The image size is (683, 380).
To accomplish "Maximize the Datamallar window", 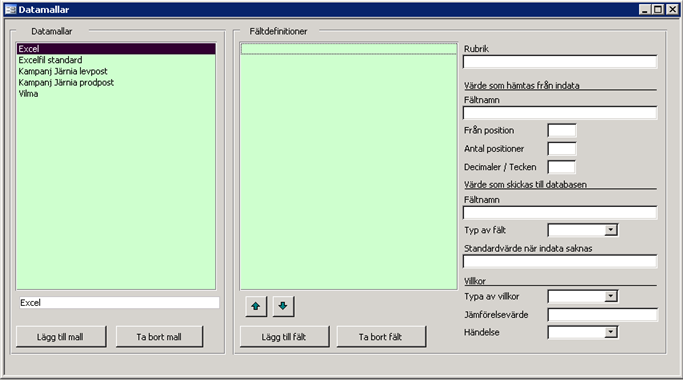I will pyautogui.click(x=658, y=10).
